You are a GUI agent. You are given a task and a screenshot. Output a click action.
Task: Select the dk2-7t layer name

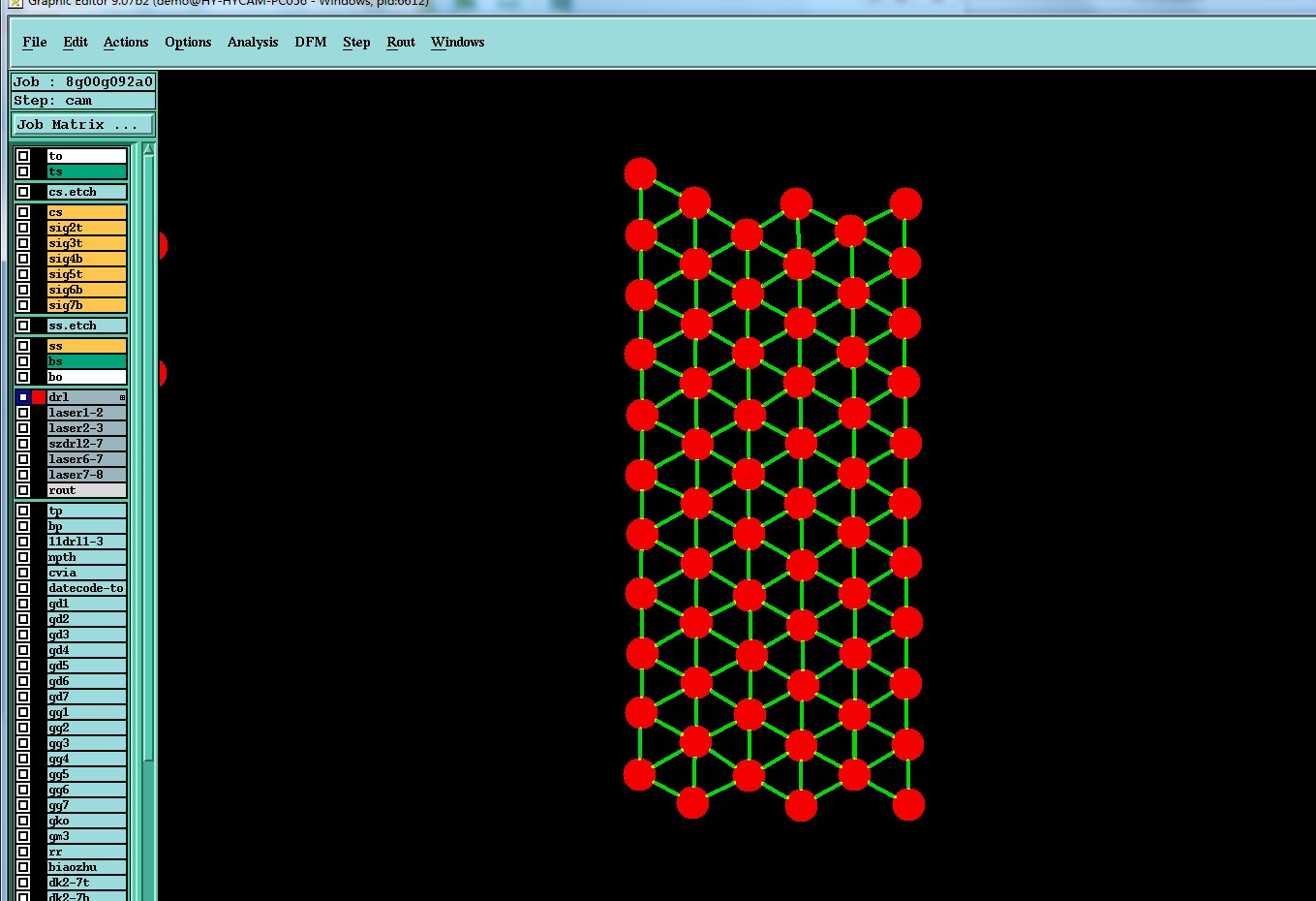[x=87, y=883]
